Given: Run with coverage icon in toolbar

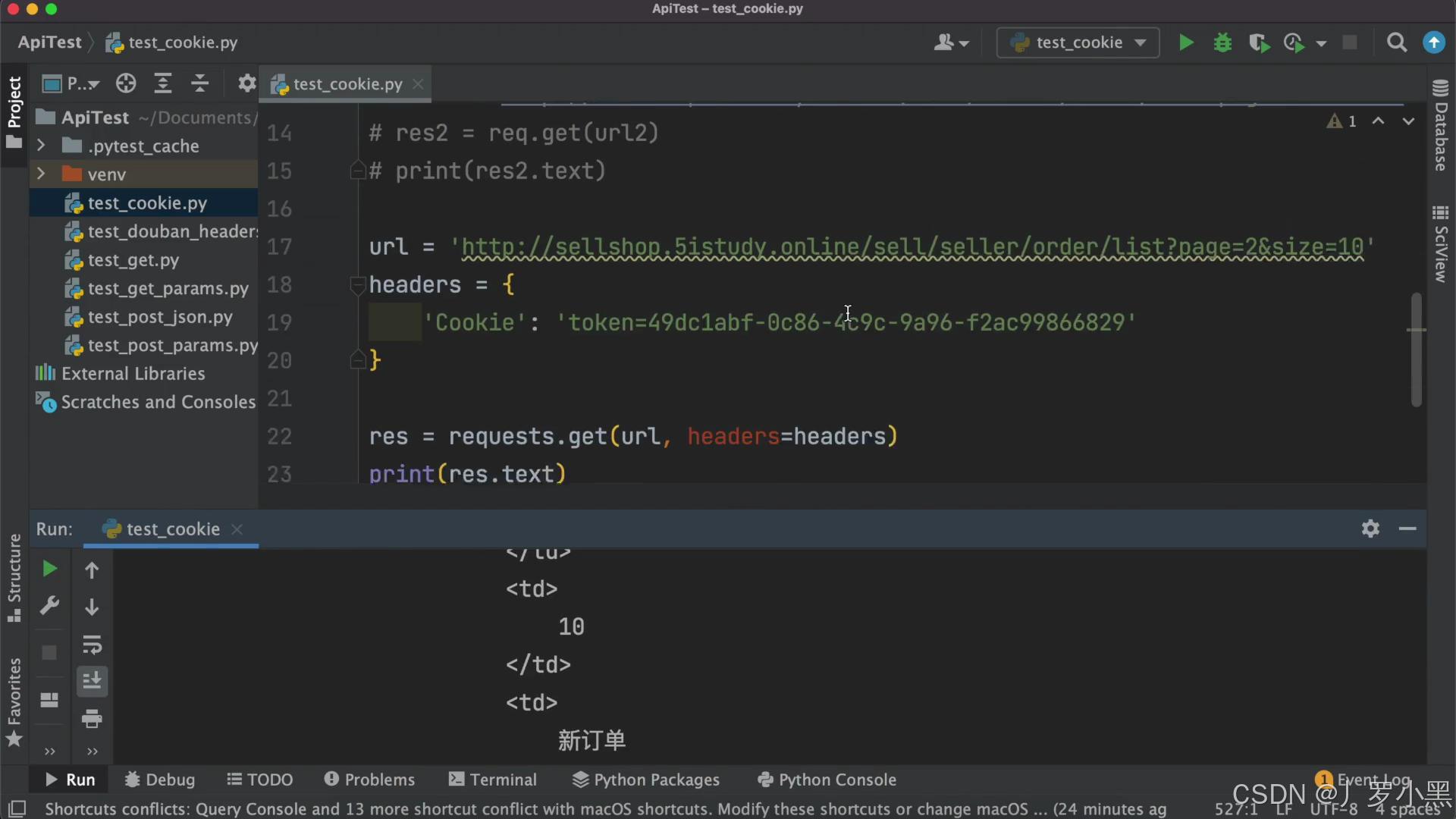Looking at the screenshot, I should [x=1259, y=42].
